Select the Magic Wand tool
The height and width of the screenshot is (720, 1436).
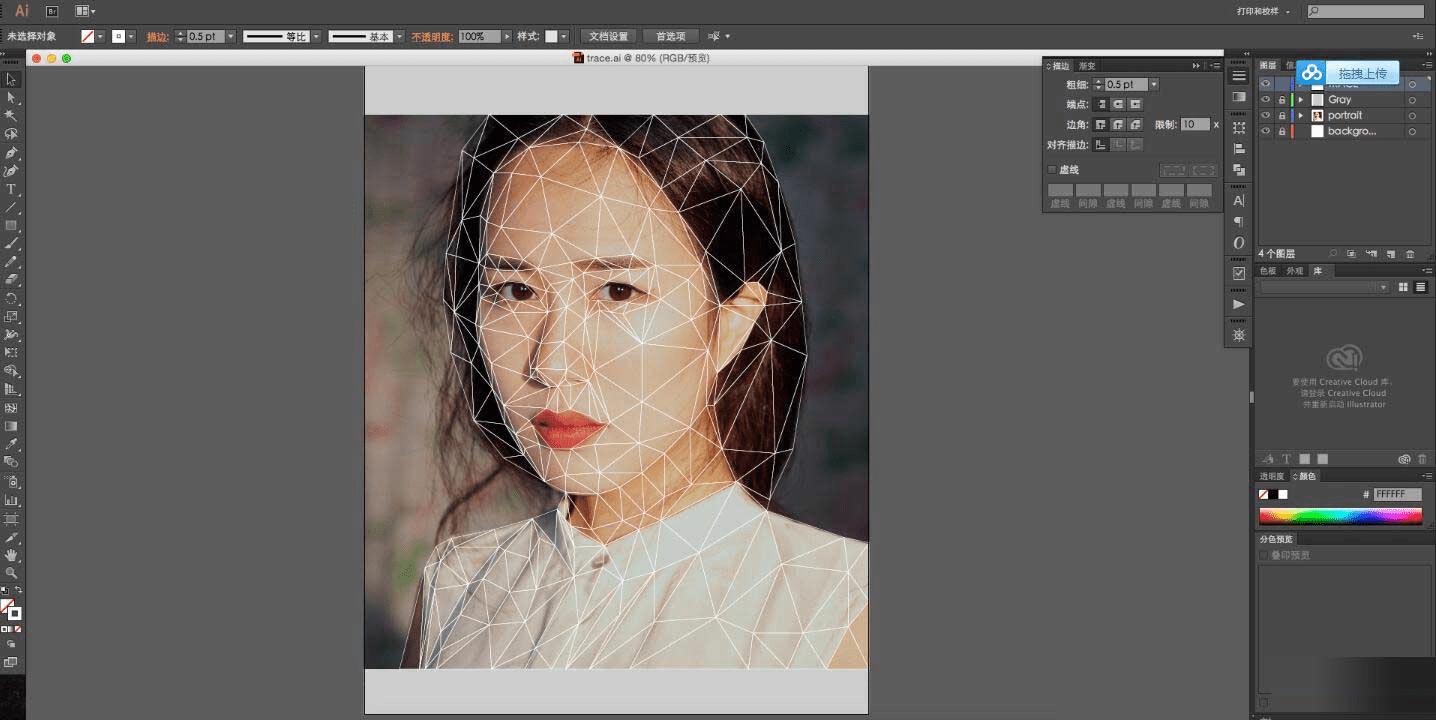point(11,115)
